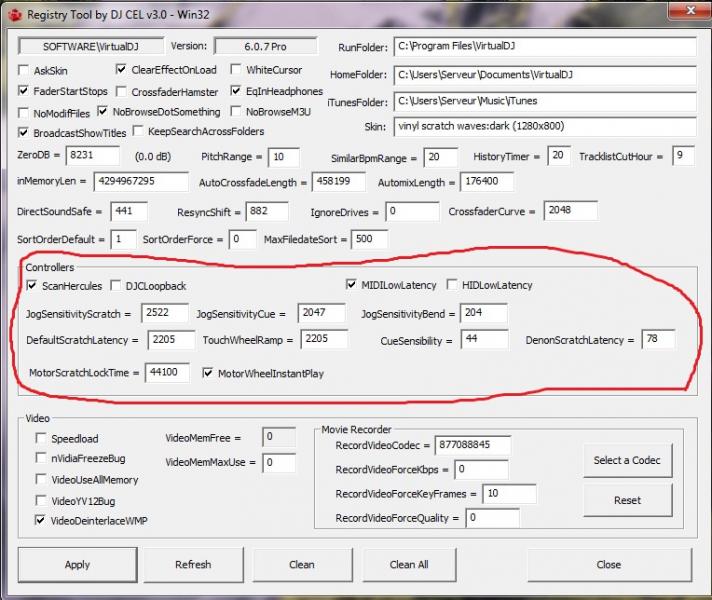Focus the CueSensibility field
The image size is (712, 600).
coord(485,339)
